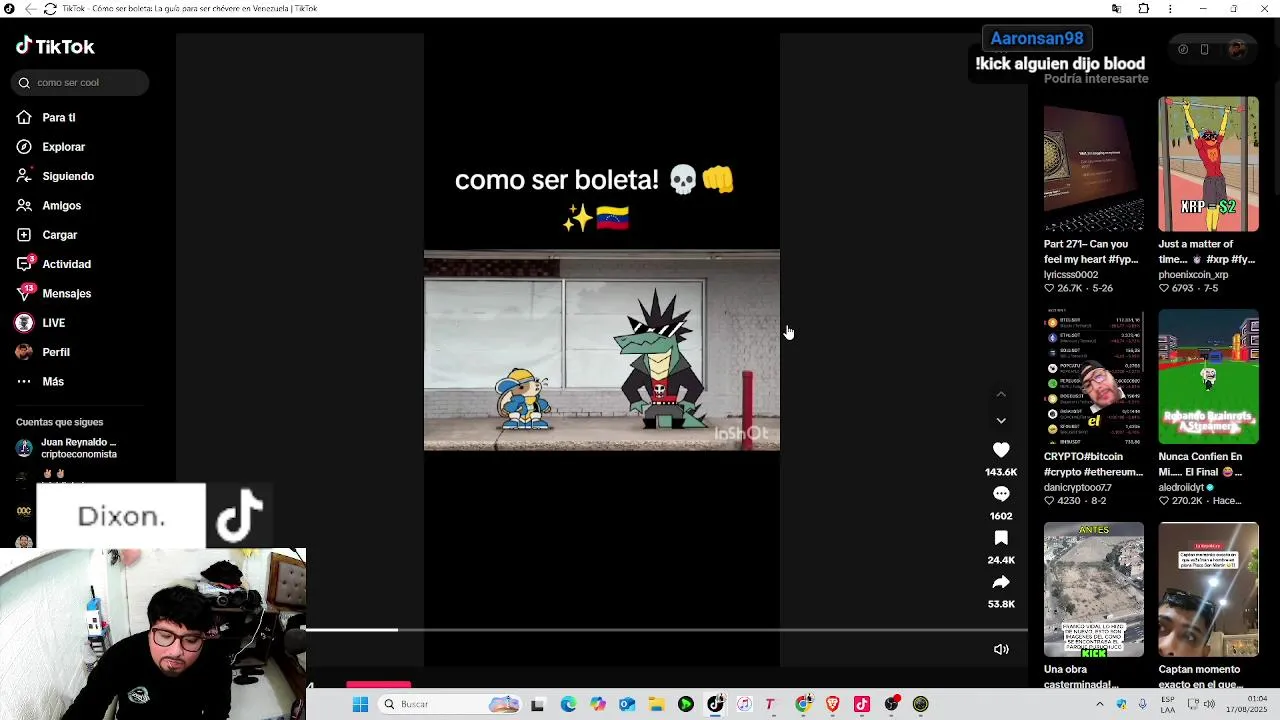
Task: Open 'Nunca Confíen En Mi' video thumbnail
Action: tap(1208, 376)
